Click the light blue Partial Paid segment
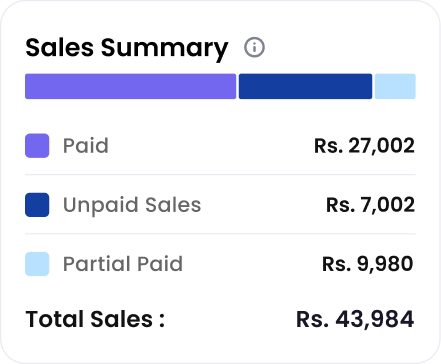Viewport: 441px width, 364px height. (395, 86)
